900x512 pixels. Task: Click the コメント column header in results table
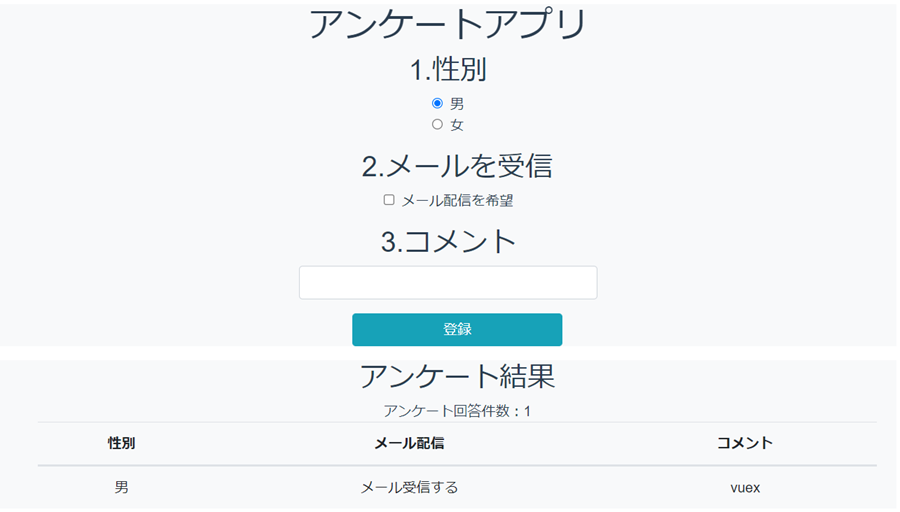point(745,443)
